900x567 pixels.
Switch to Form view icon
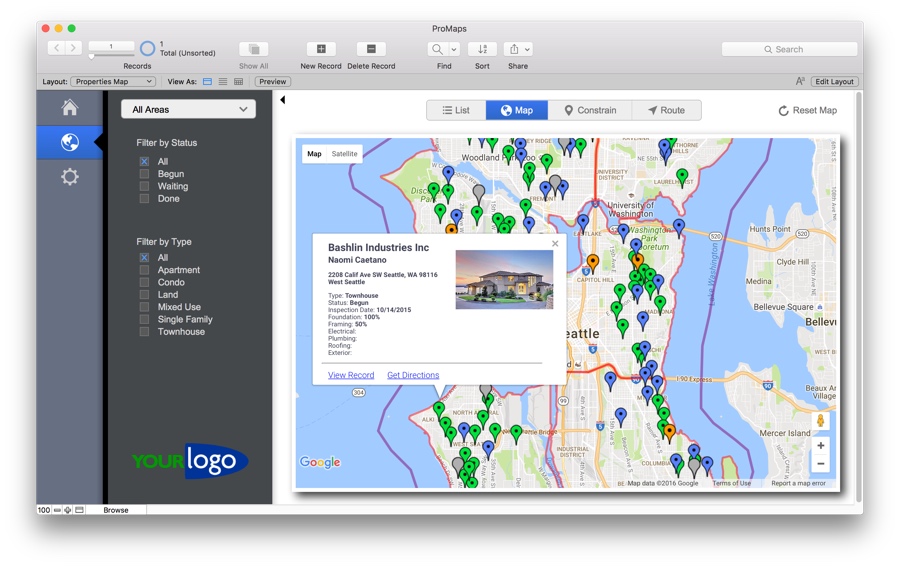(x=207, y=81)
